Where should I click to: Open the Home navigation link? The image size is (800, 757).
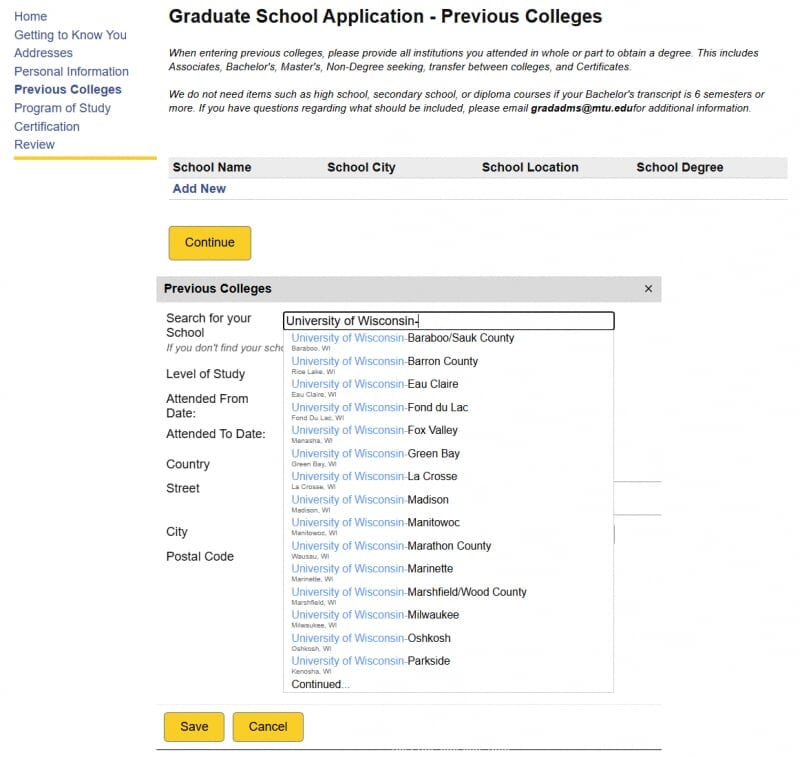pyautogui.click(x=31, y=16)
